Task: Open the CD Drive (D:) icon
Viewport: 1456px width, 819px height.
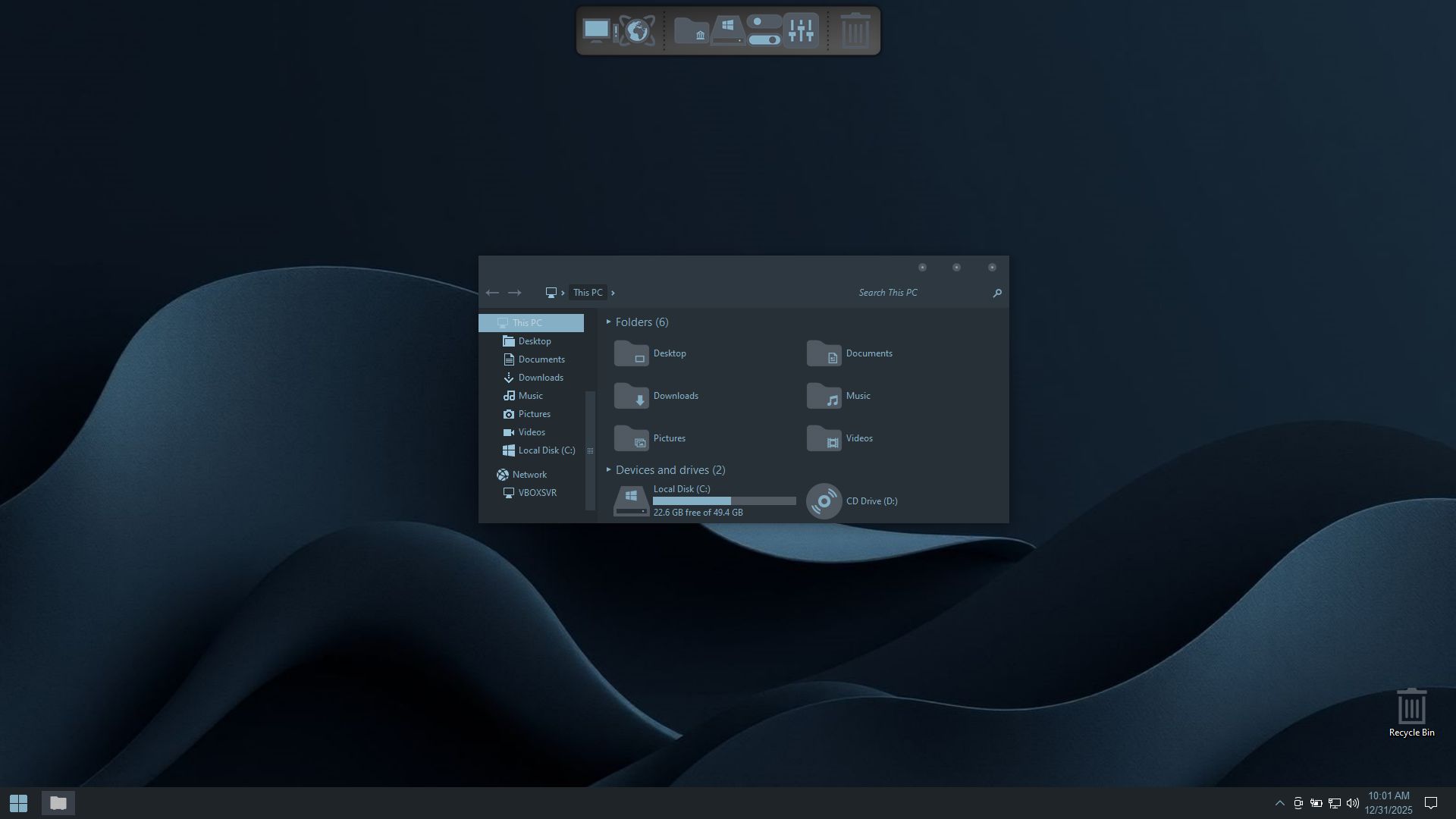Action: (824, 501)
